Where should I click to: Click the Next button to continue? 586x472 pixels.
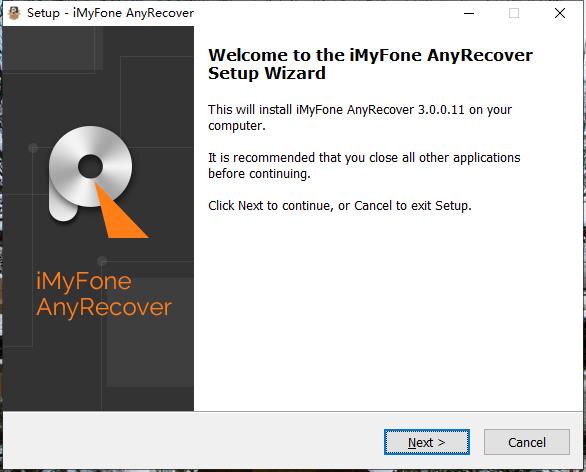click(x=427, y=442)
